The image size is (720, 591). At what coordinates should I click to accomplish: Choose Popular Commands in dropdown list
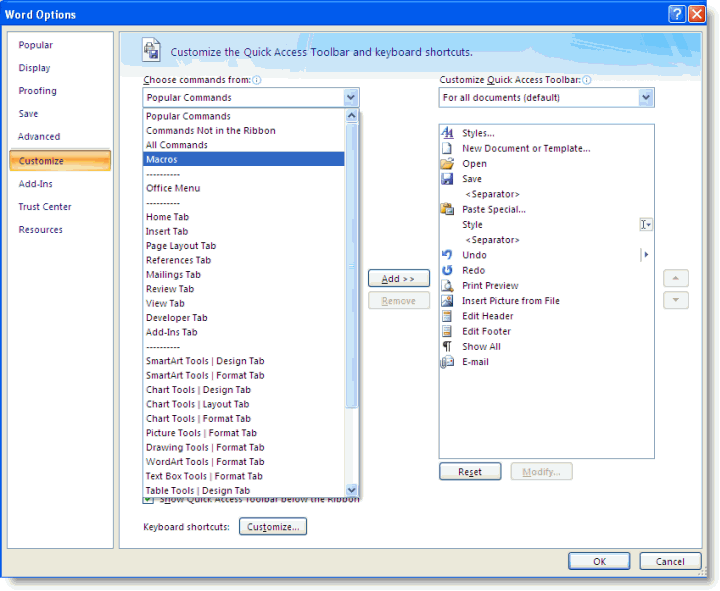(x=244, y=116)
